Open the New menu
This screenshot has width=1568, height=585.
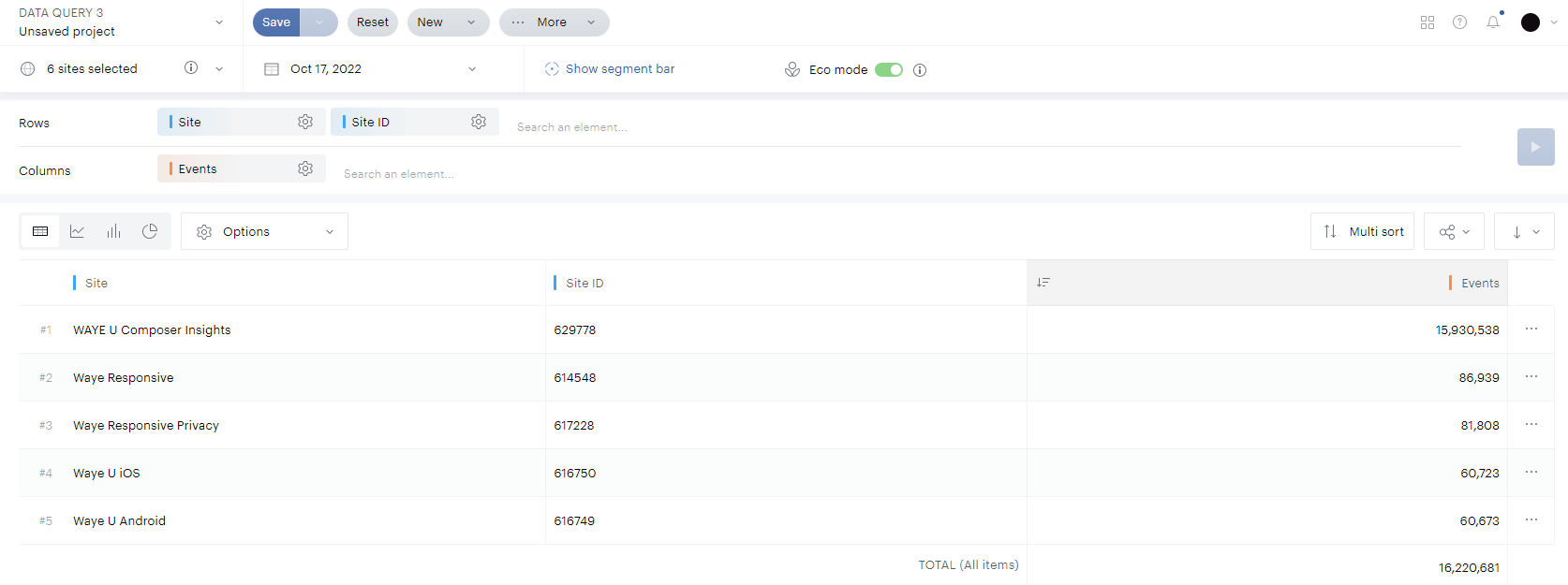point(448,22)
